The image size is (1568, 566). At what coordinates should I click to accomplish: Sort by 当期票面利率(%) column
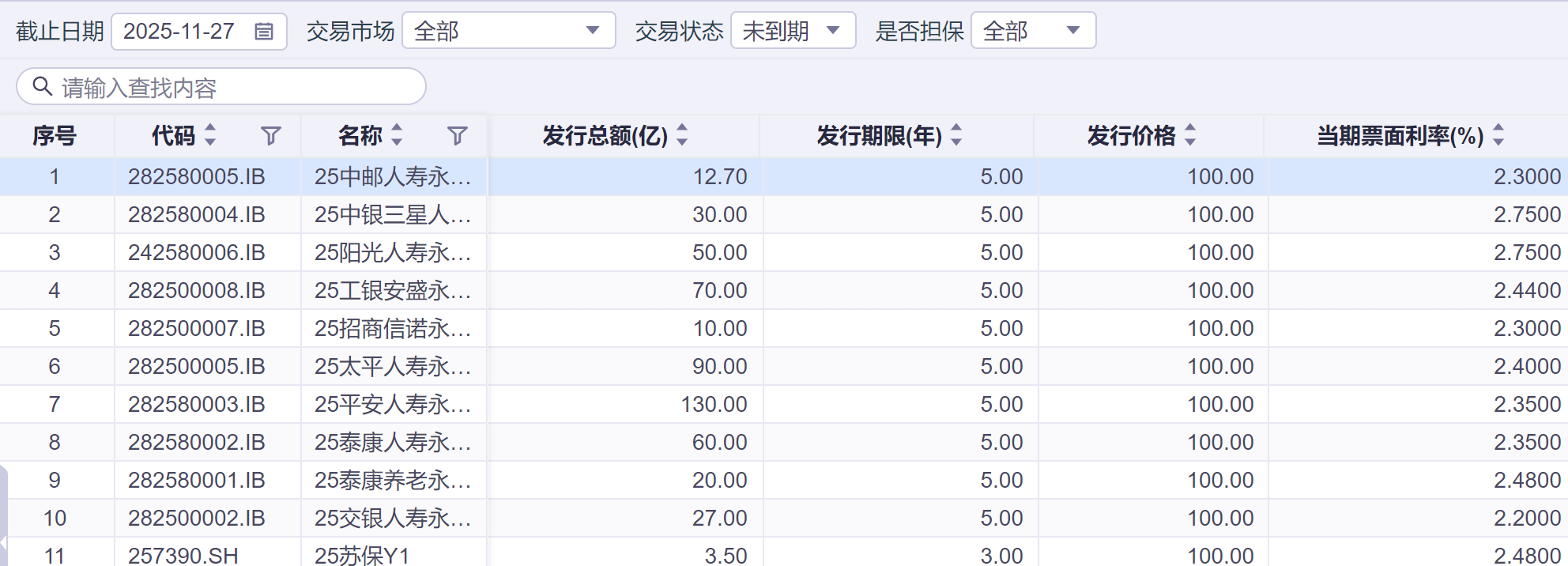coord(1498,135)
